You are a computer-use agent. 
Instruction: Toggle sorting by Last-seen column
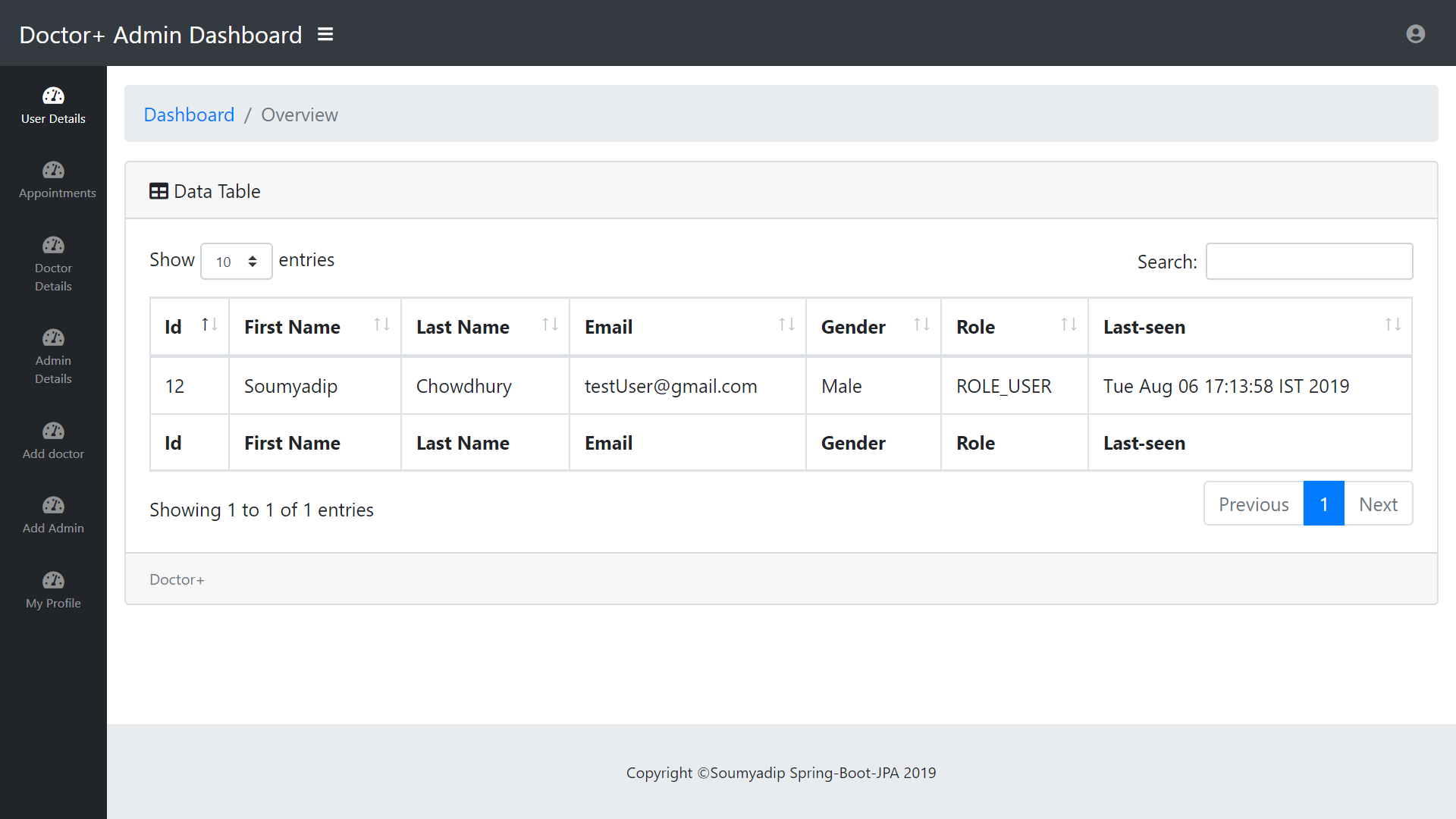tap(1249, 327)
